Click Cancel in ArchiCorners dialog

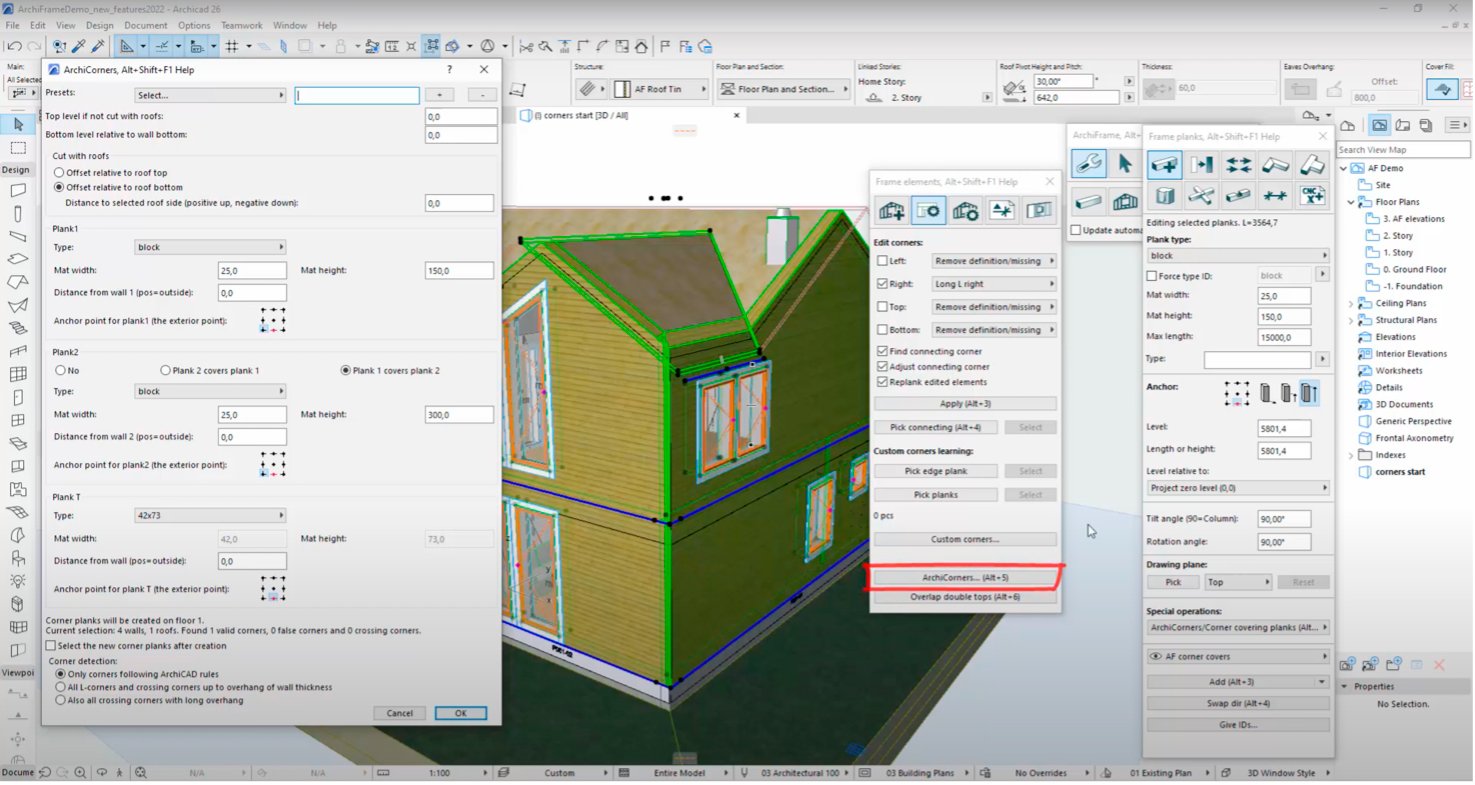point(399,713)
